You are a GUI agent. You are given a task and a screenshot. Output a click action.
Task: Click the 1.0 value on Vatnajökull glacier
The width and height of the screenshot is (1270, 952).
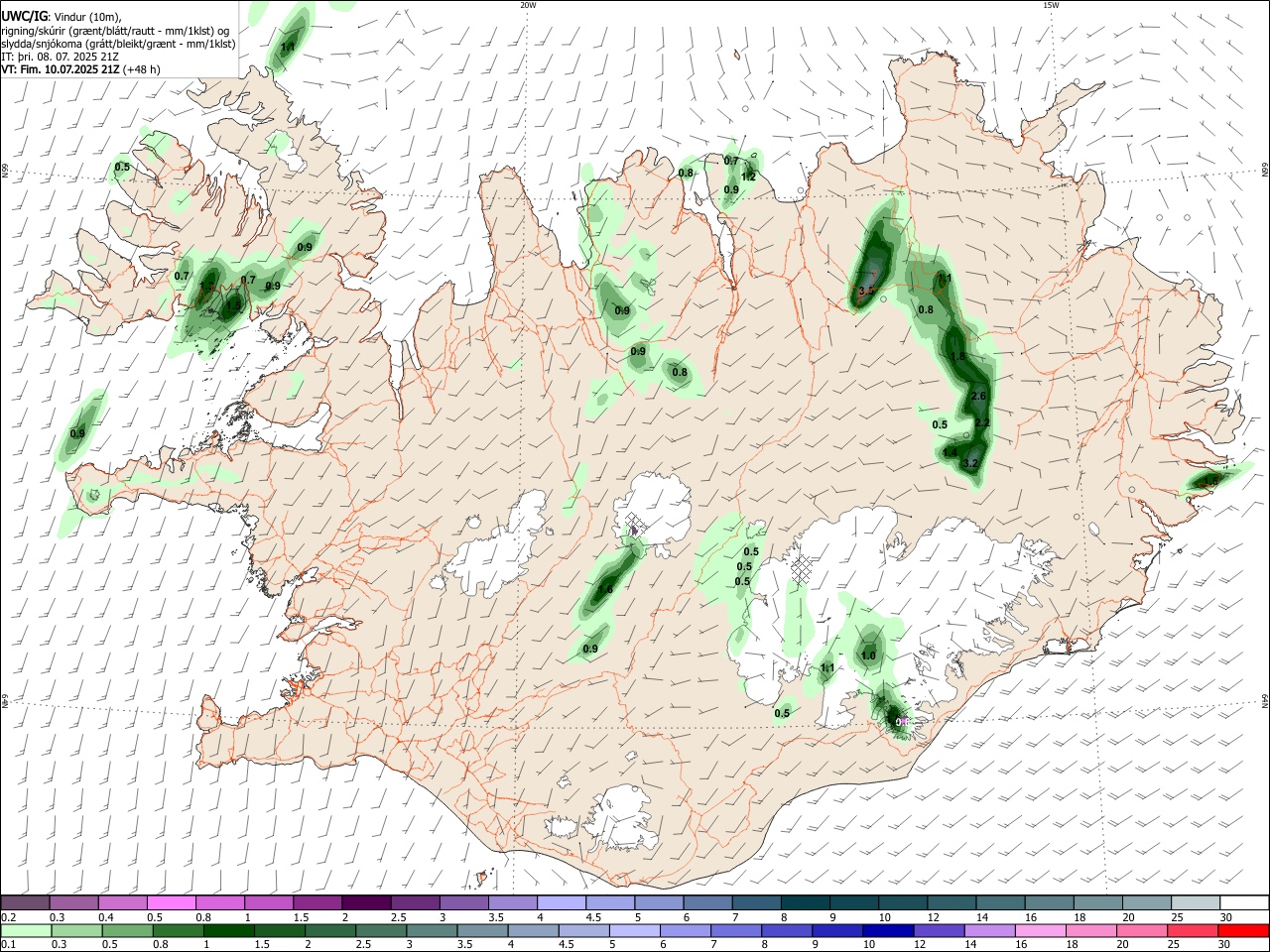tap(869, 655)
